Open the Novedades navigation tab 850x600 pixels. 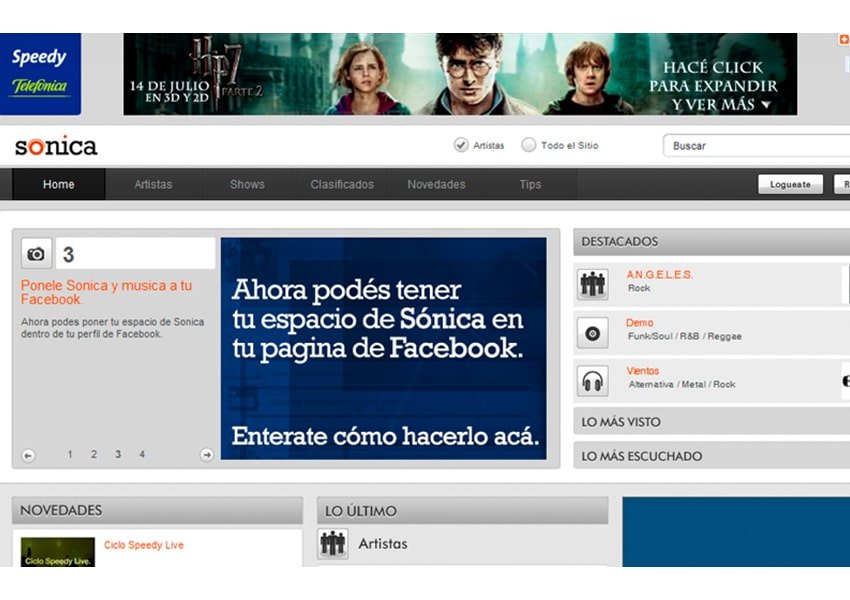436,184
